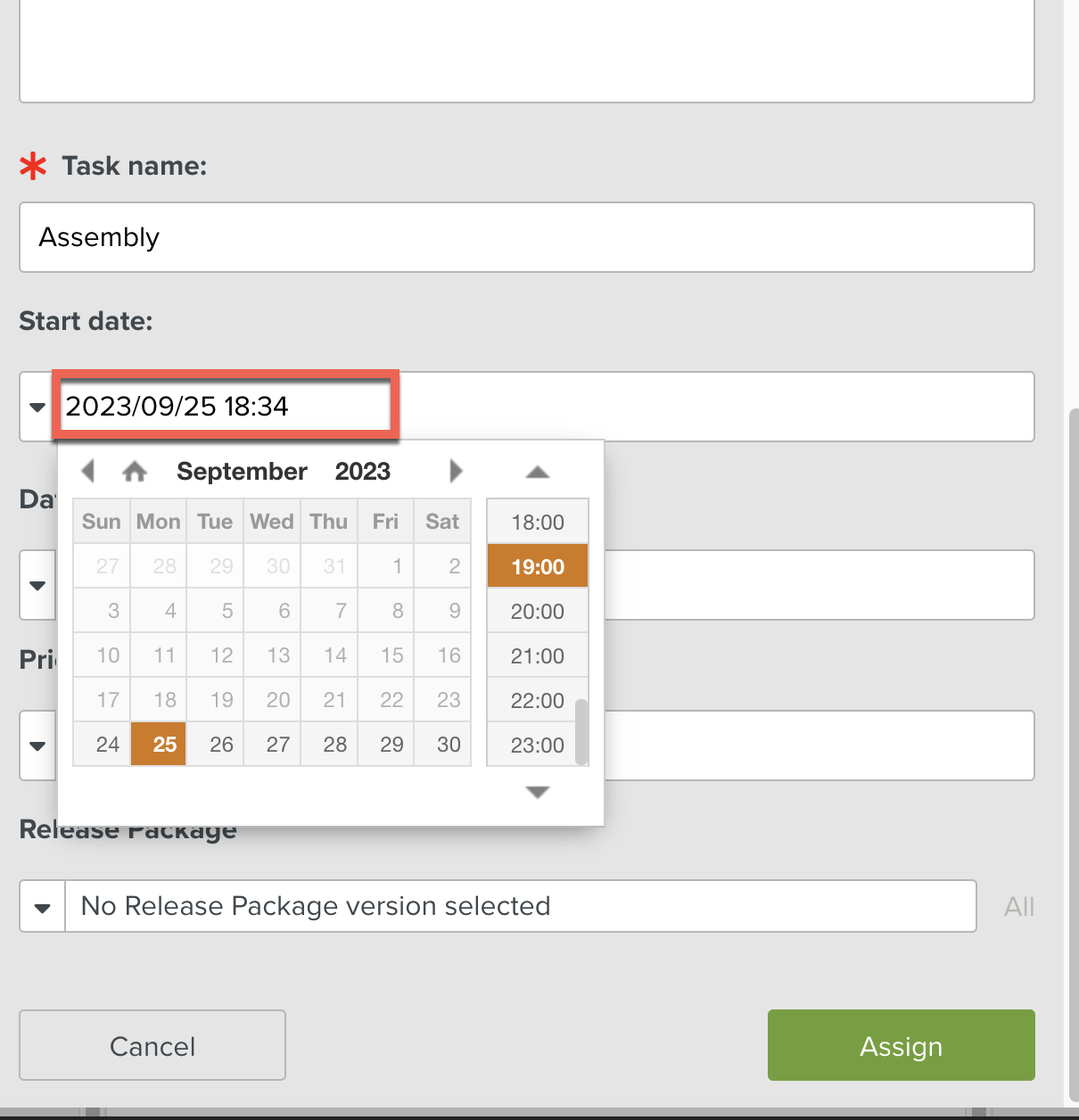Pick 23:00 in the time picker

coord(537,745)
